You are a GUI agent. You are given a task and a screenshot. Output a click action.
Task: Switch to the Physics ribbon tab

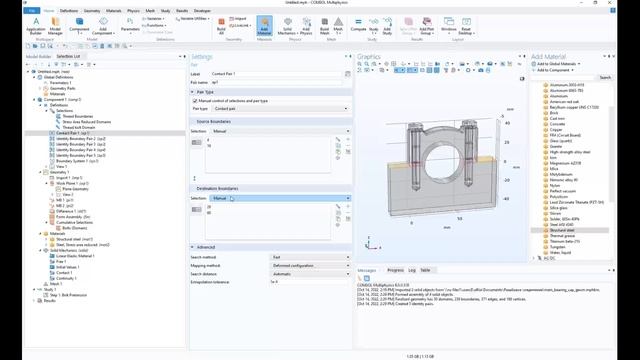(133, 11)
